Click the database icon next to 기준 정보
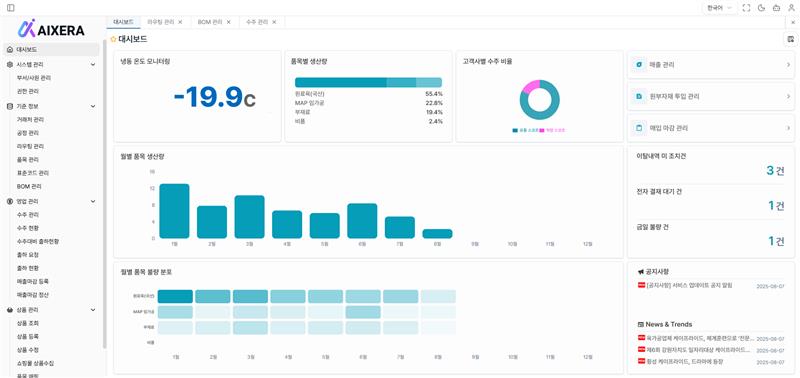The width and height of the screenshot is (800, 378). pyautogui.click(x=10, y=106)
